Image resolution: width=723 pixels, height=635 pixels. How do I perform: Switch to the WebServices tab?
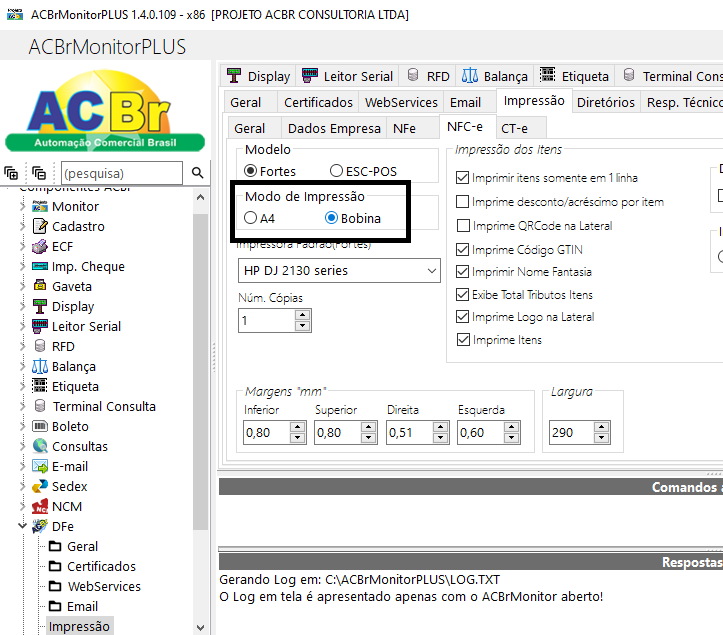tap(401, 102)
